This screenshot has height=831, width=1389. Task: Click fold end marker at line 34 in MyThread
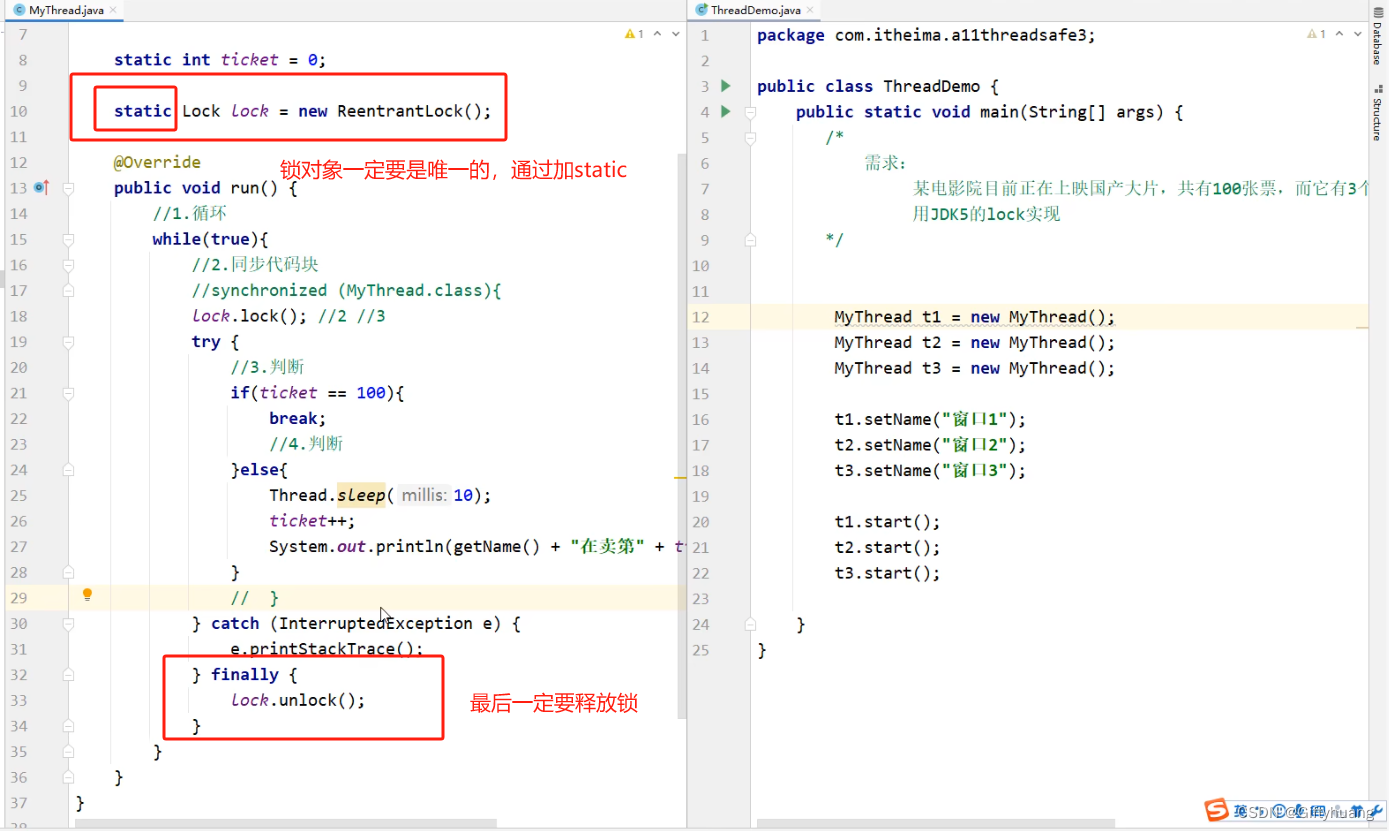tap(68, 727)
